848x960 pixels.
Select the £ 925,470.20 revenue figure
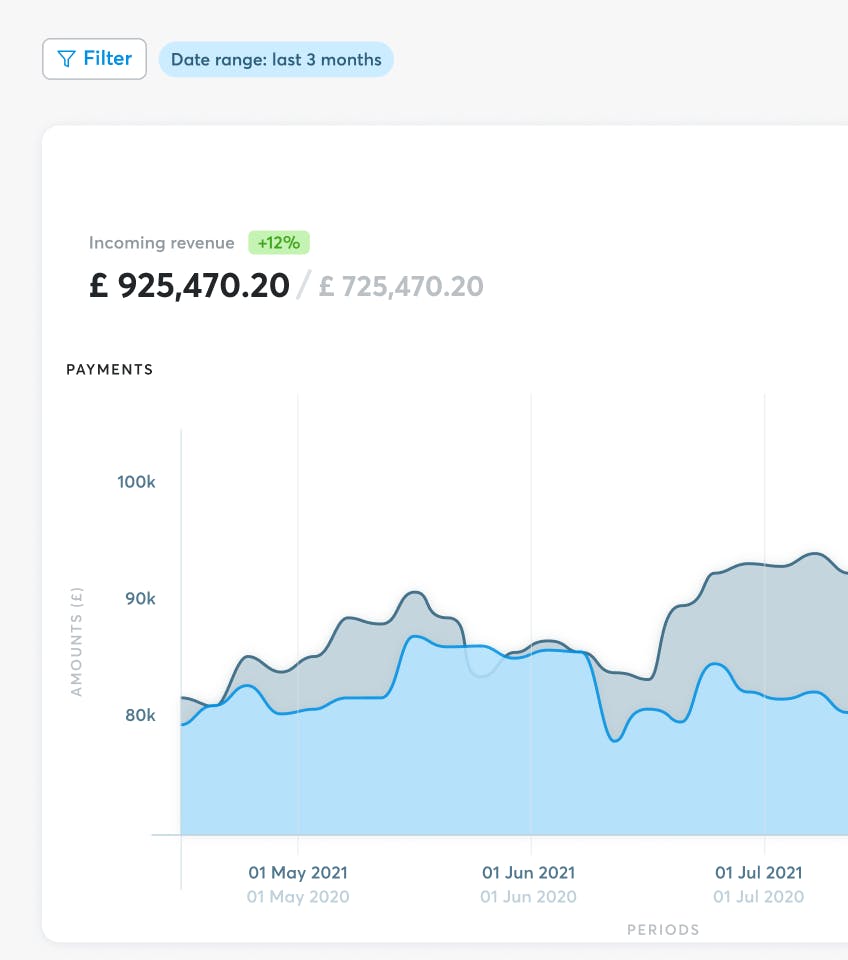click(x=189, y=286)
